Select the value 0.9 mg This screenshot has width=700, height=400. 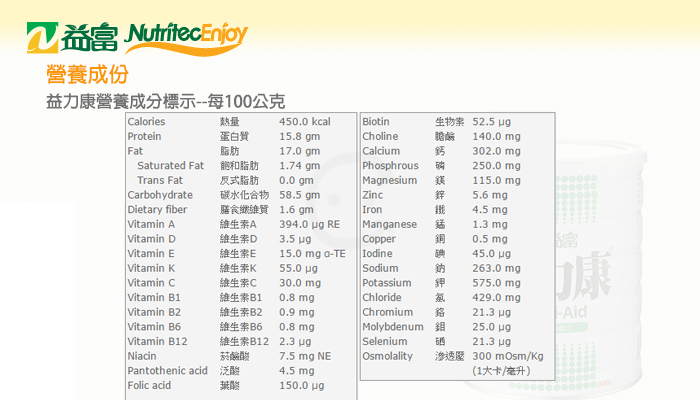297,312
